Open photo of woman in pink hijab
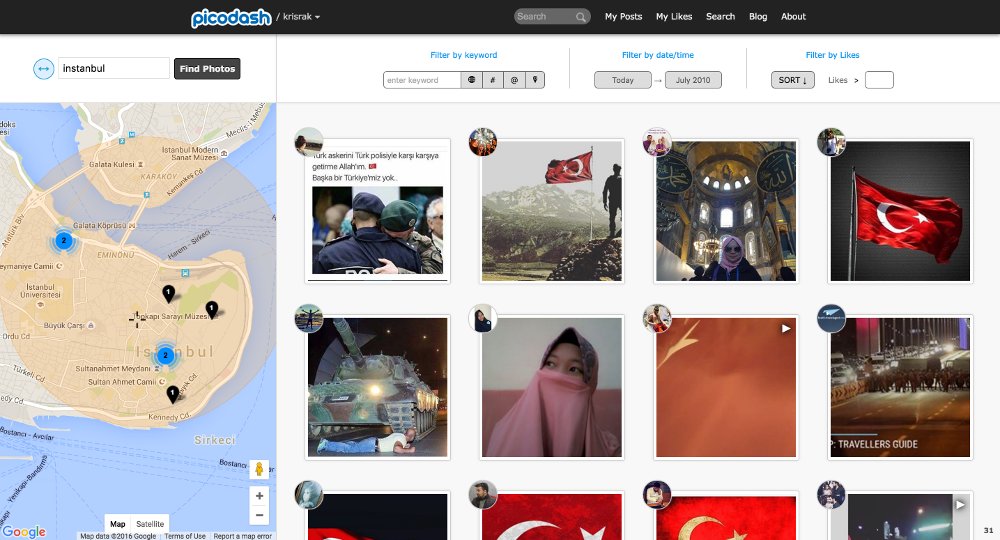This screenshot has width=1000, height=540. (x=552, y=387)
